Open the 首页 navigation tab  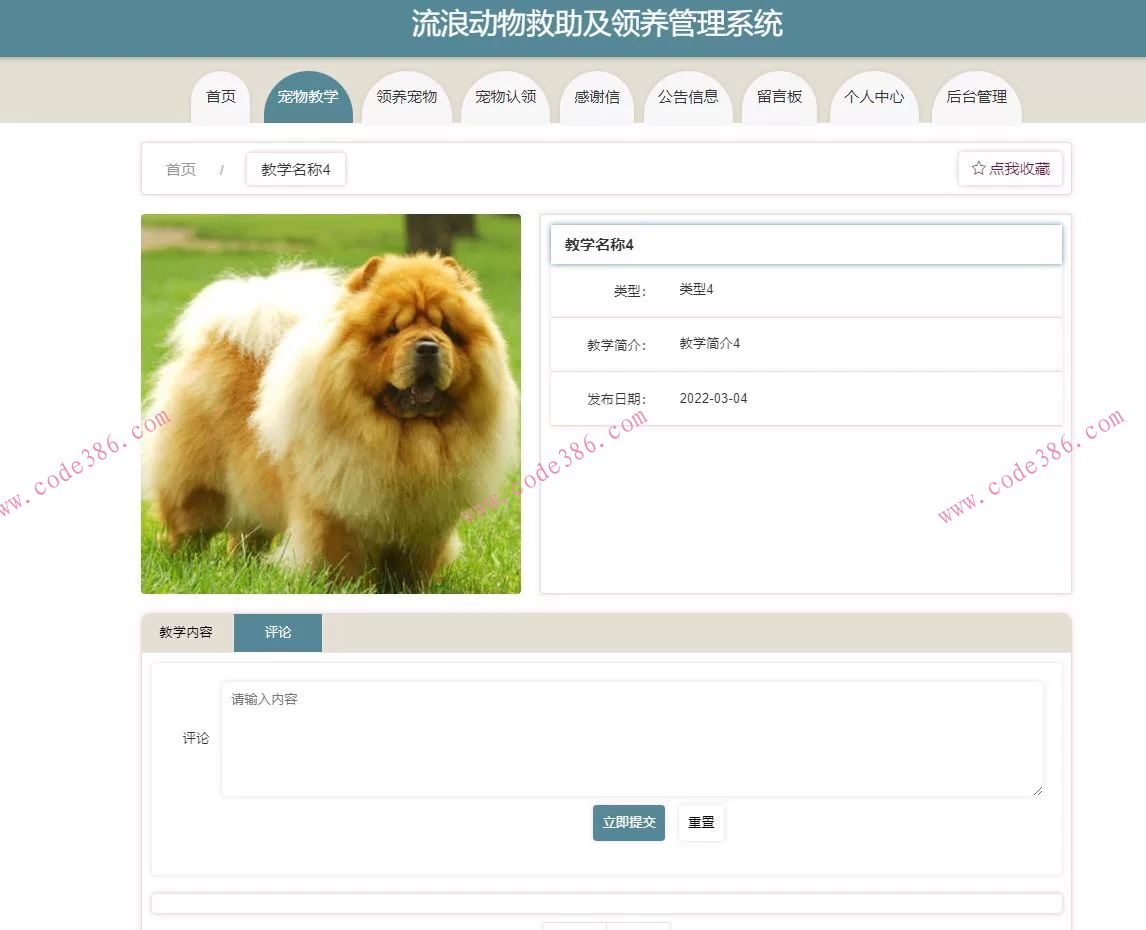tap(219, 97)
